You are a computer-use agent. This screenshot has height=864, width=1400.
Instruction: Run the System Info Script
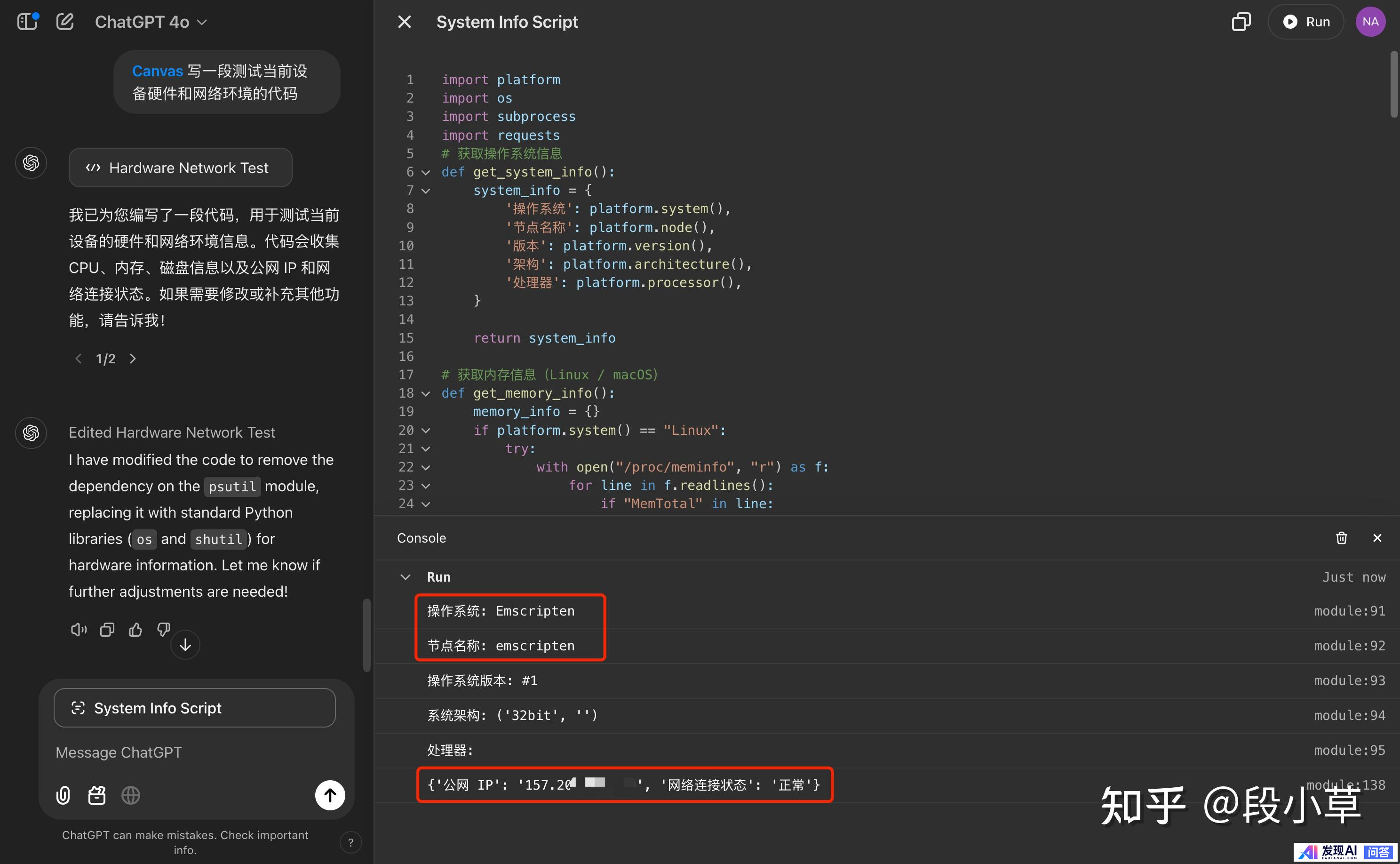(1306, 22)
